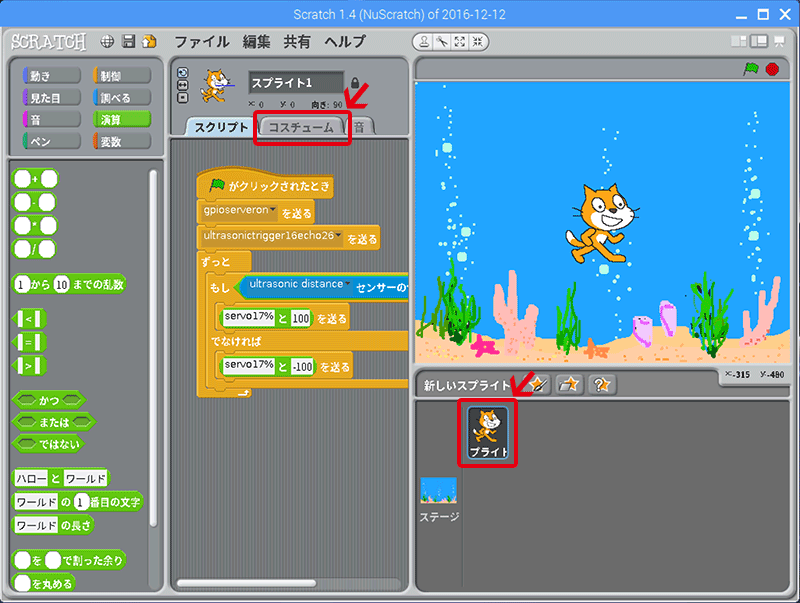Select the 調べる block category
Viewport: 800px width, 603px height.
tap(120, 98)
